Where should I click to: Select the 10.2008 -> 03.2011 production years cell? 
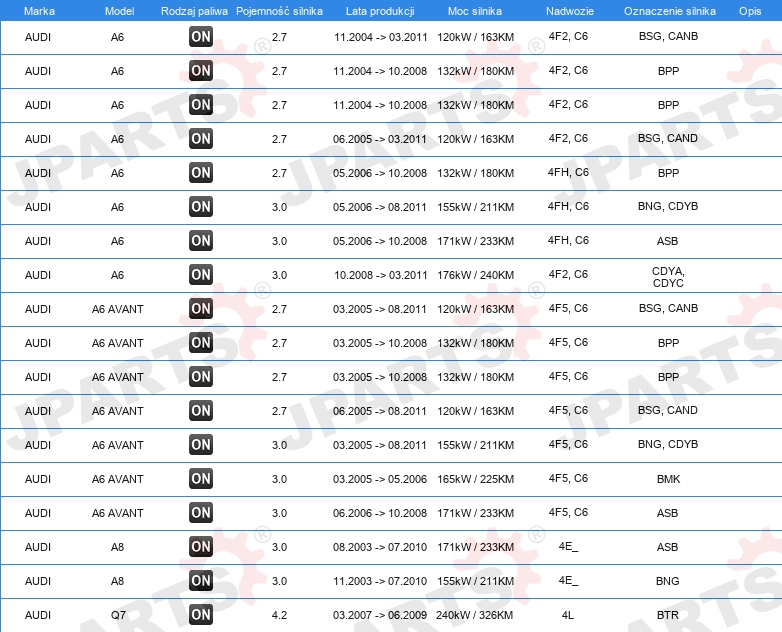coord(381,275)
